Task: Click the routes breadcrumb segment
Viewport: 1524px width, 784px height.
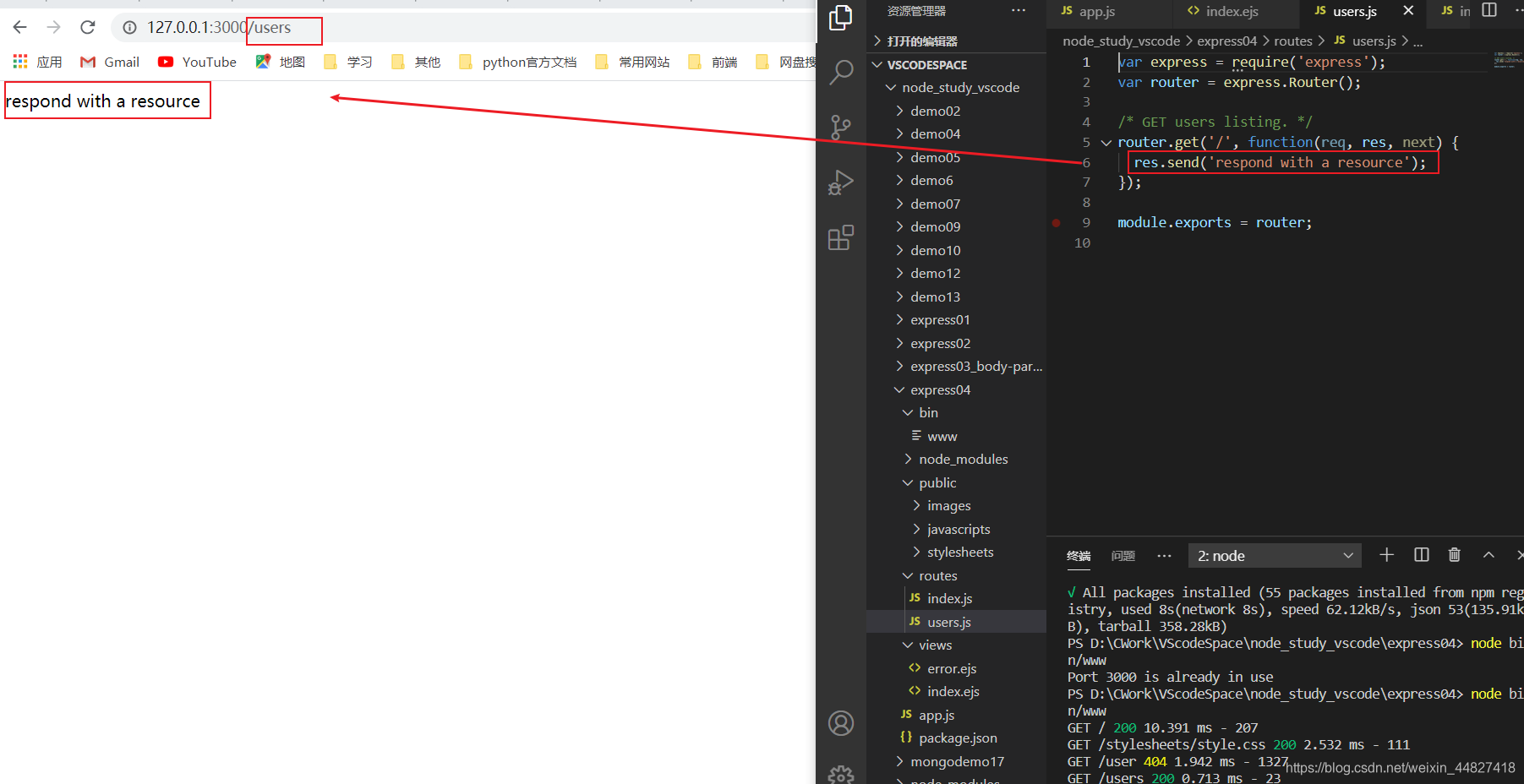Action: tap(1292, 41)
